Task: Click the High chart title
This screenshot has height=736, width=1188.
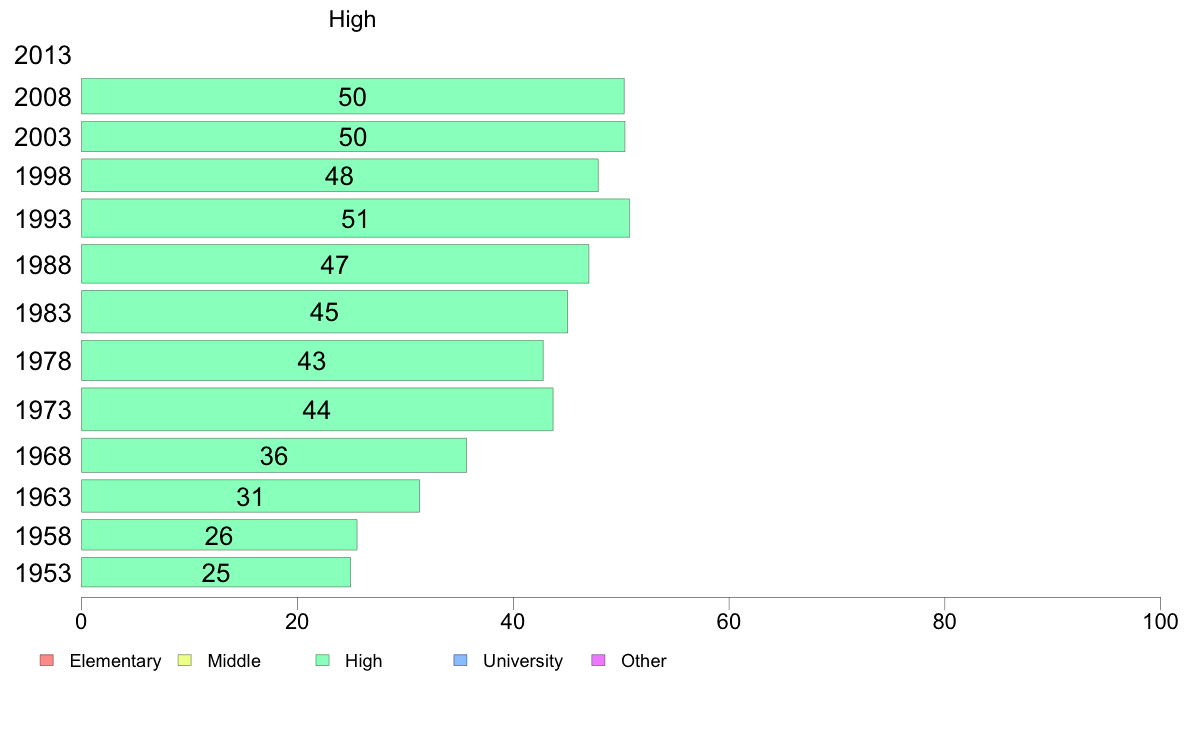Action: tap(352, 19)
